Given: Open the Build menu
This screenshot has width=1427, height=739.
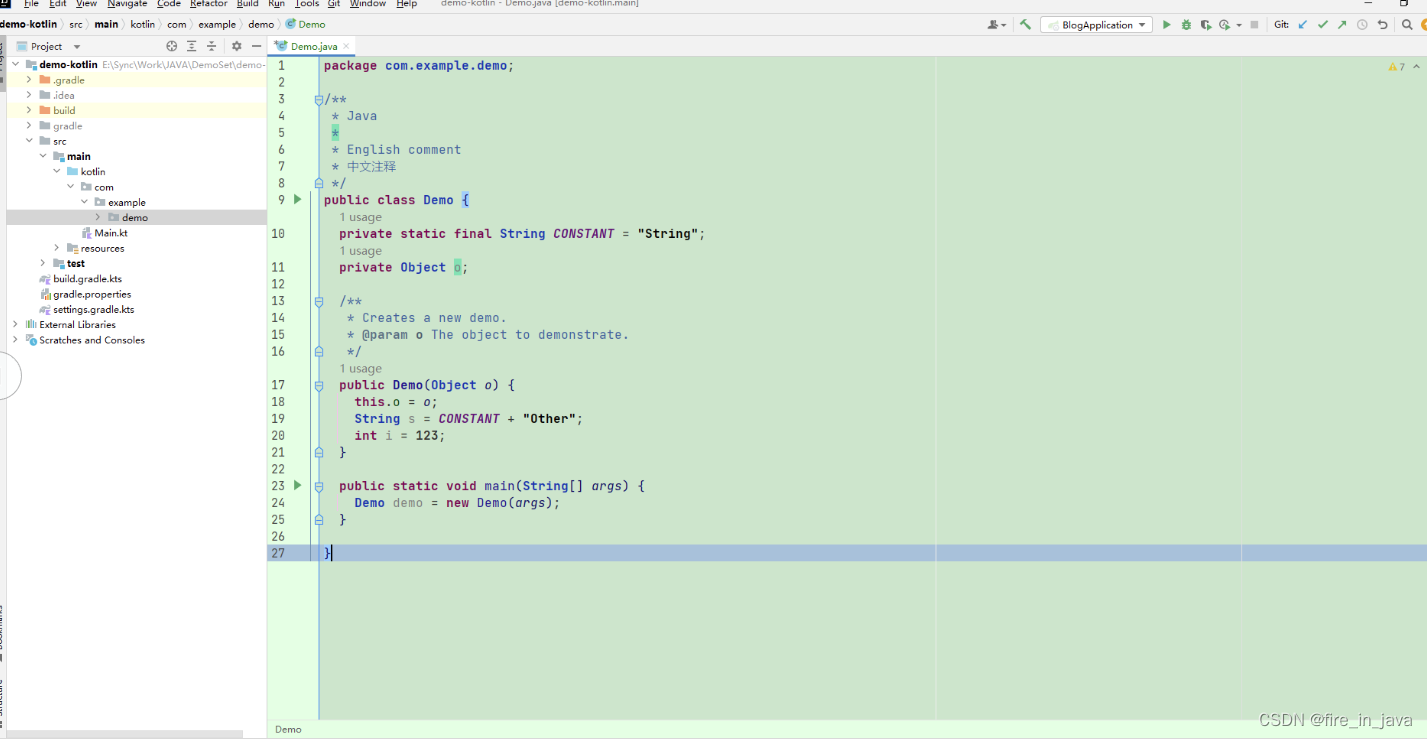Looking at the screenshot, I should (248, 4).
